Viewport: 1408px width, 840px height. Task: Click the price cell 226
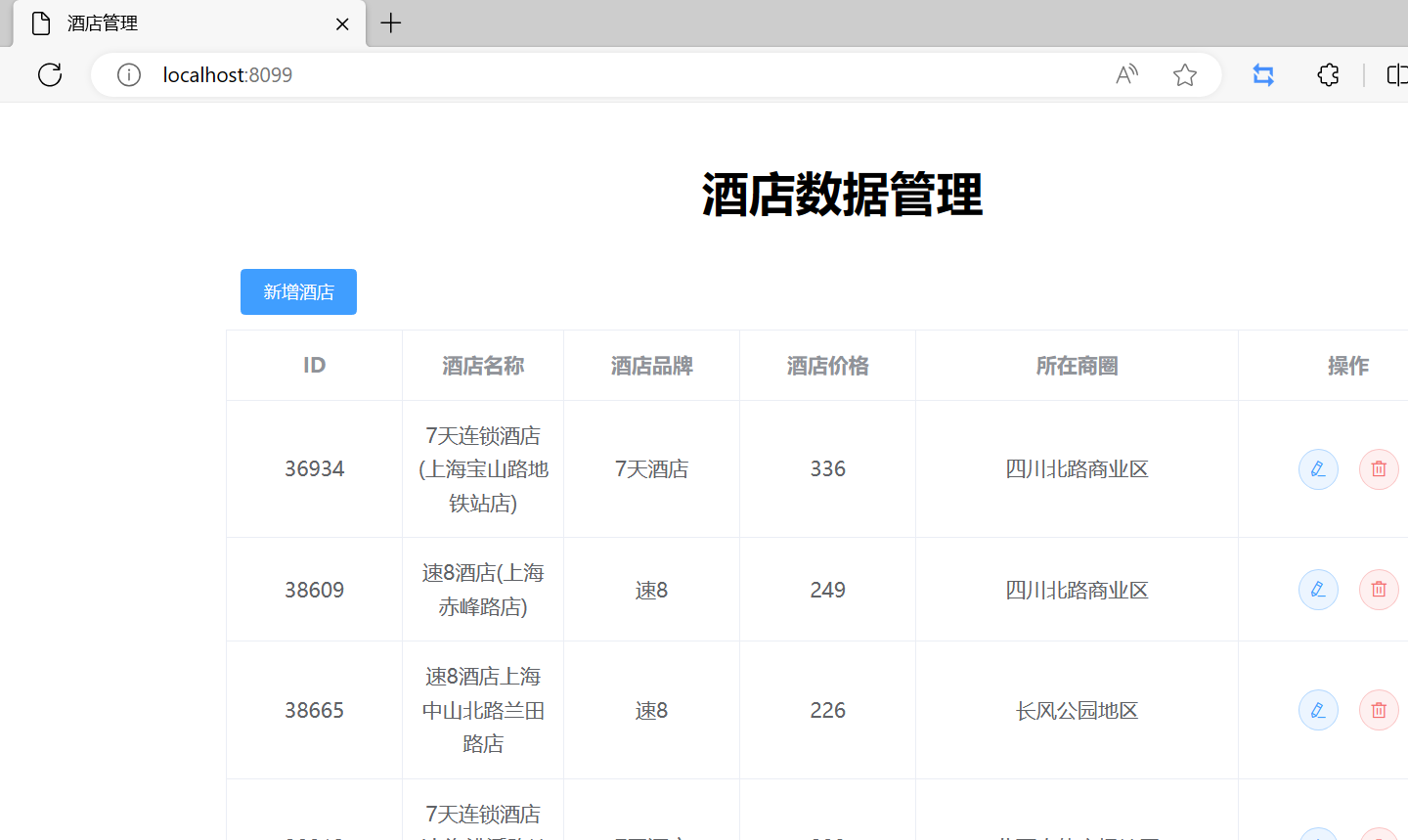tap(828, 710)
